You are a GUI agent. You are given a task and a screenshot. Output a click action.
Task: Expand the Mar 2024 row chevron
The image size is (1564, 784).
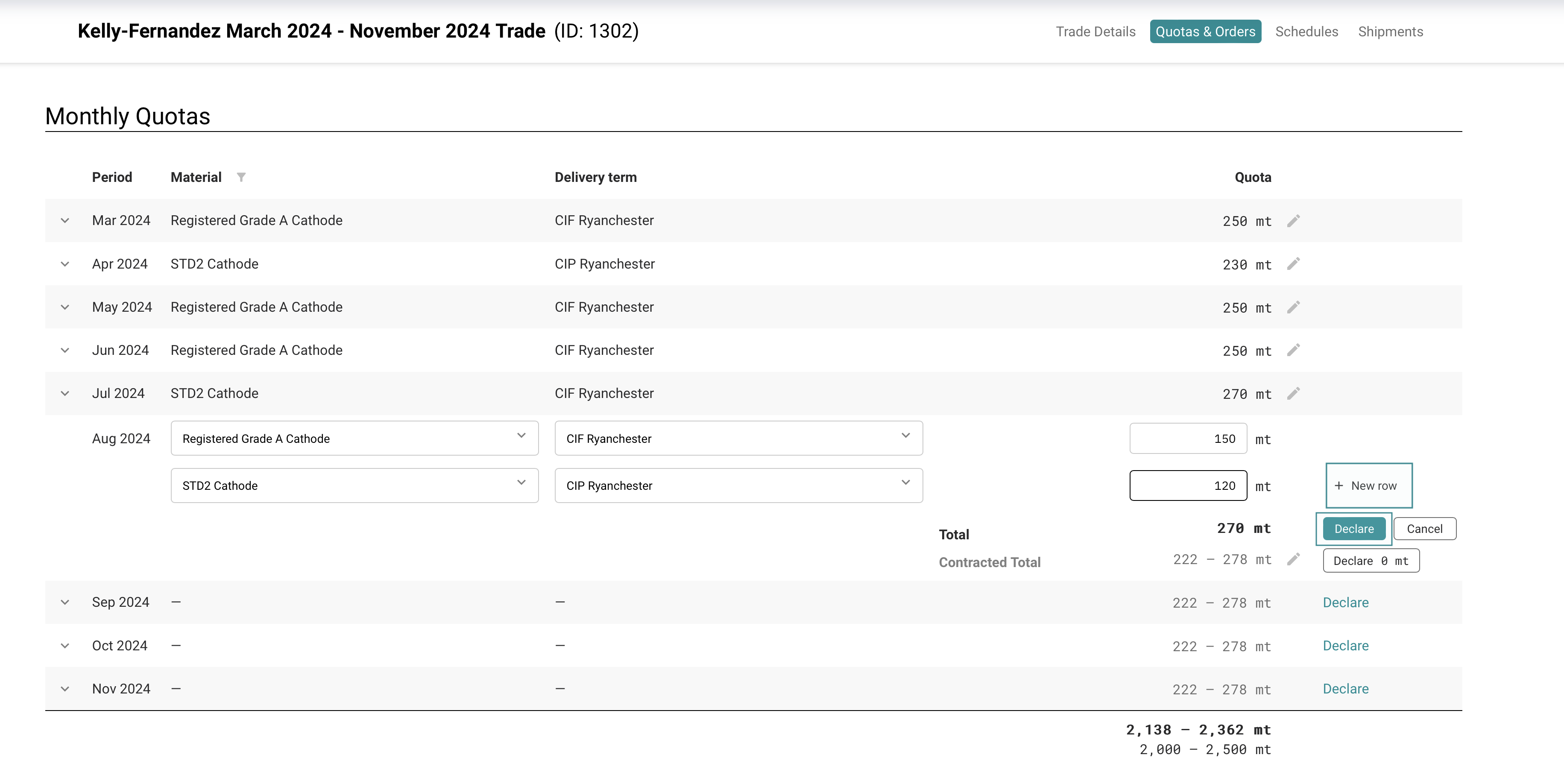[65, 220]
